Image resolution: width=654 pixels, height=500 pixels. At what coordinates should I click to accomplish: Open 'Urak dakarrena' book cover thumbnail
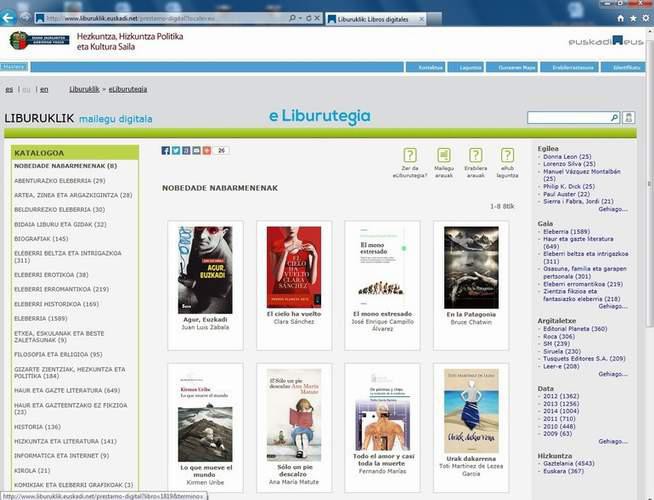pyautogui.click(x=470, y=412)
